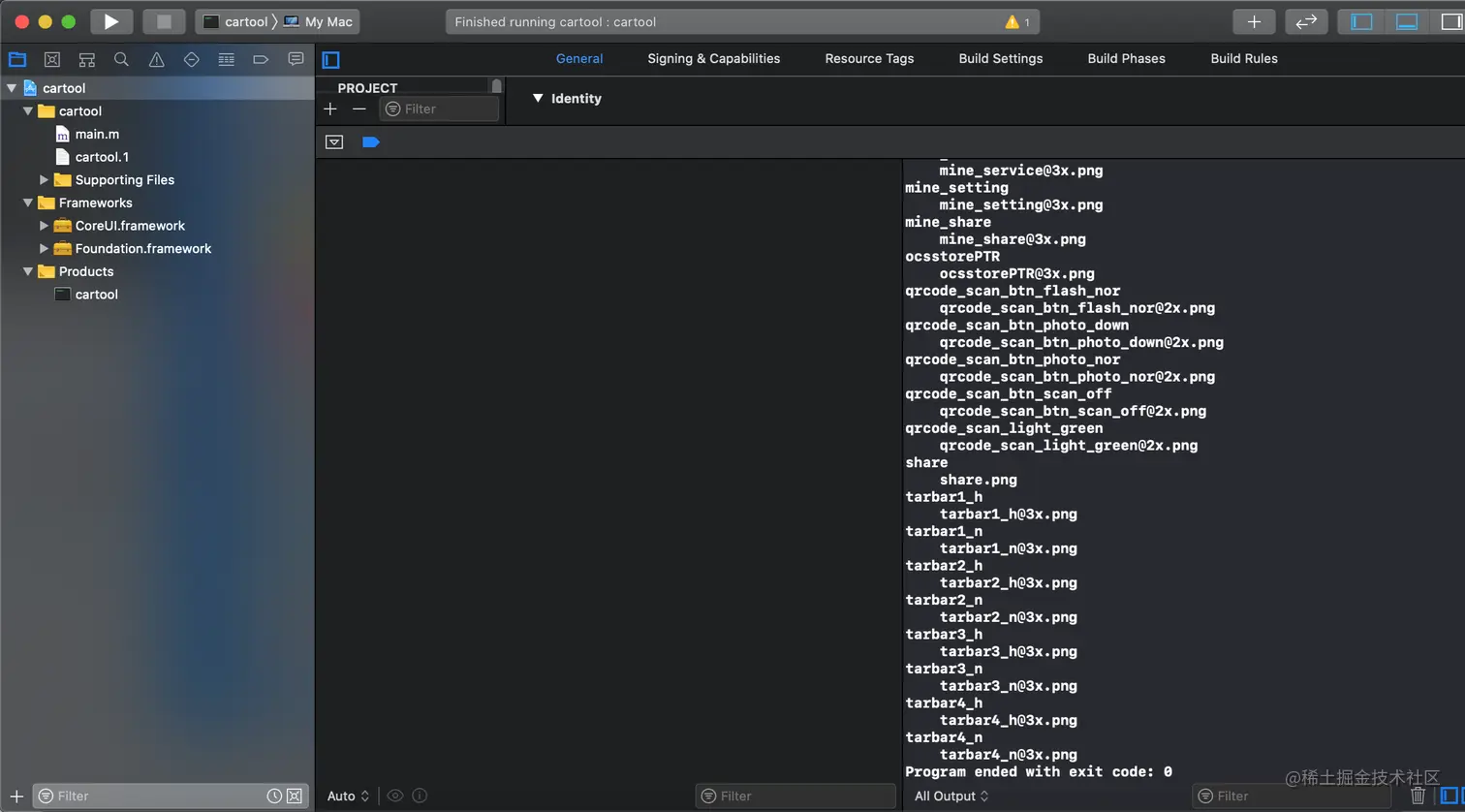The image size is (1465, 812).
Task: Choose the My Mac run destination
Action: coord(318,21)
